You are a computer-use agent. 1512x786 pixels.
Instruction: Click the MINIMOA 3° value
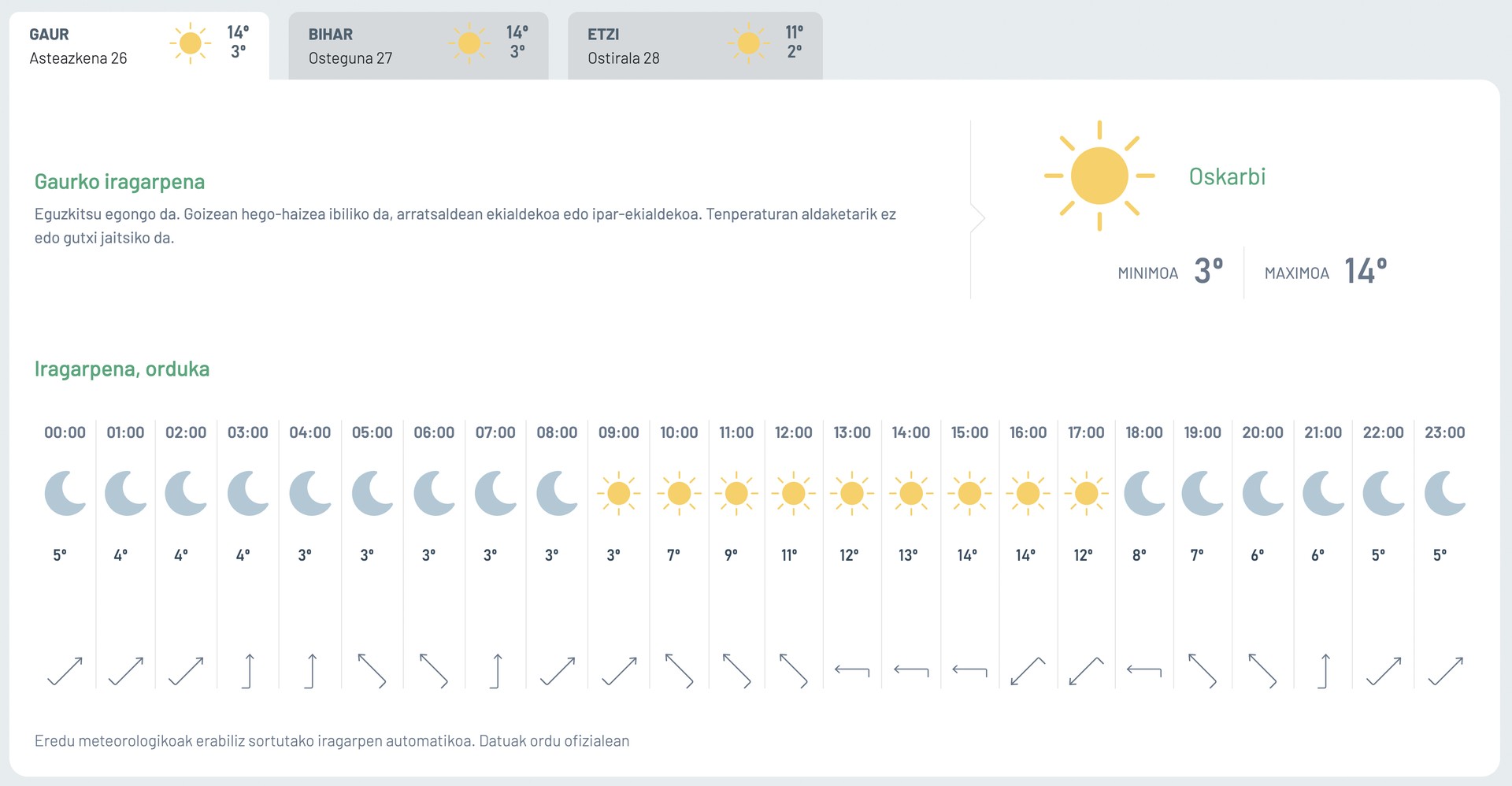coord(1209,272)
